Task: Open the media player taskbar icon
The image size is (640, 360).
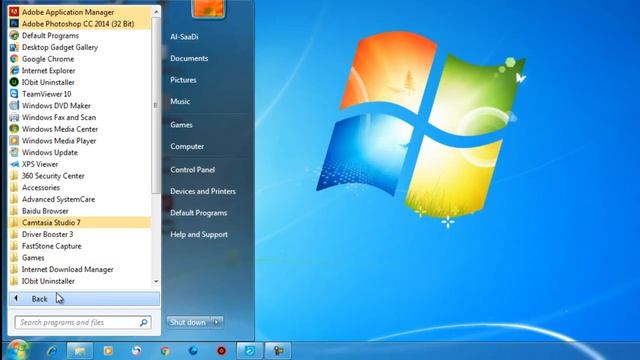Action: pyautogui.click(x=108, y=351)
